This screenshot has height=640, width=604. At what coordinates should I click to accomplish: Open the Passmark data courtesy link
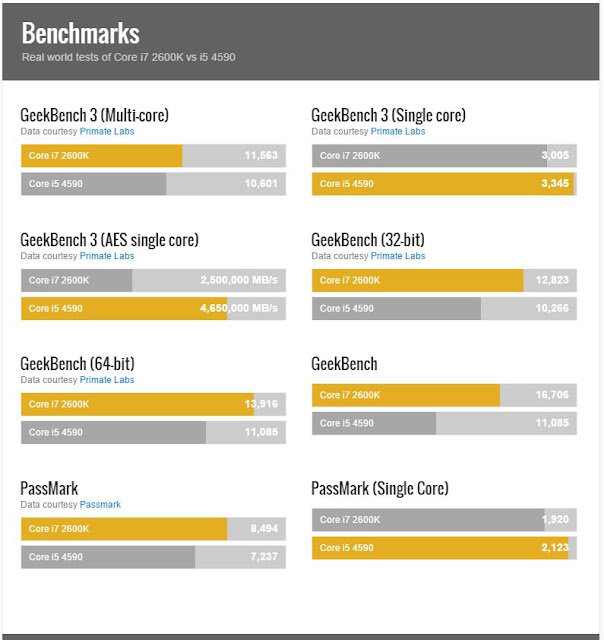100,504
